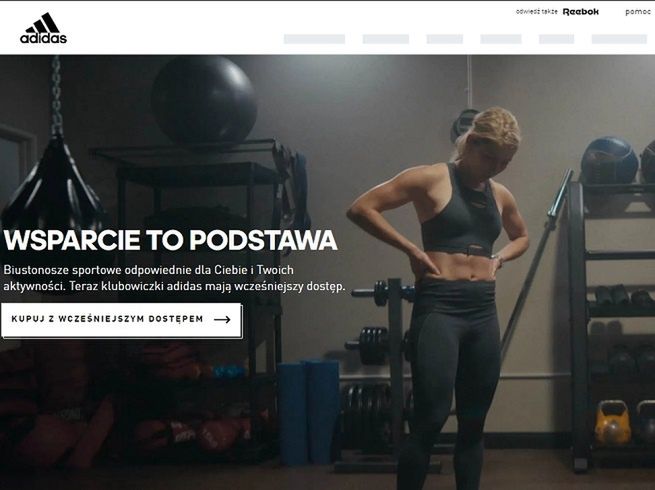Select the second grey placeholder navigation item
Screen dimensions: 655x490
(x=386, y=39)
